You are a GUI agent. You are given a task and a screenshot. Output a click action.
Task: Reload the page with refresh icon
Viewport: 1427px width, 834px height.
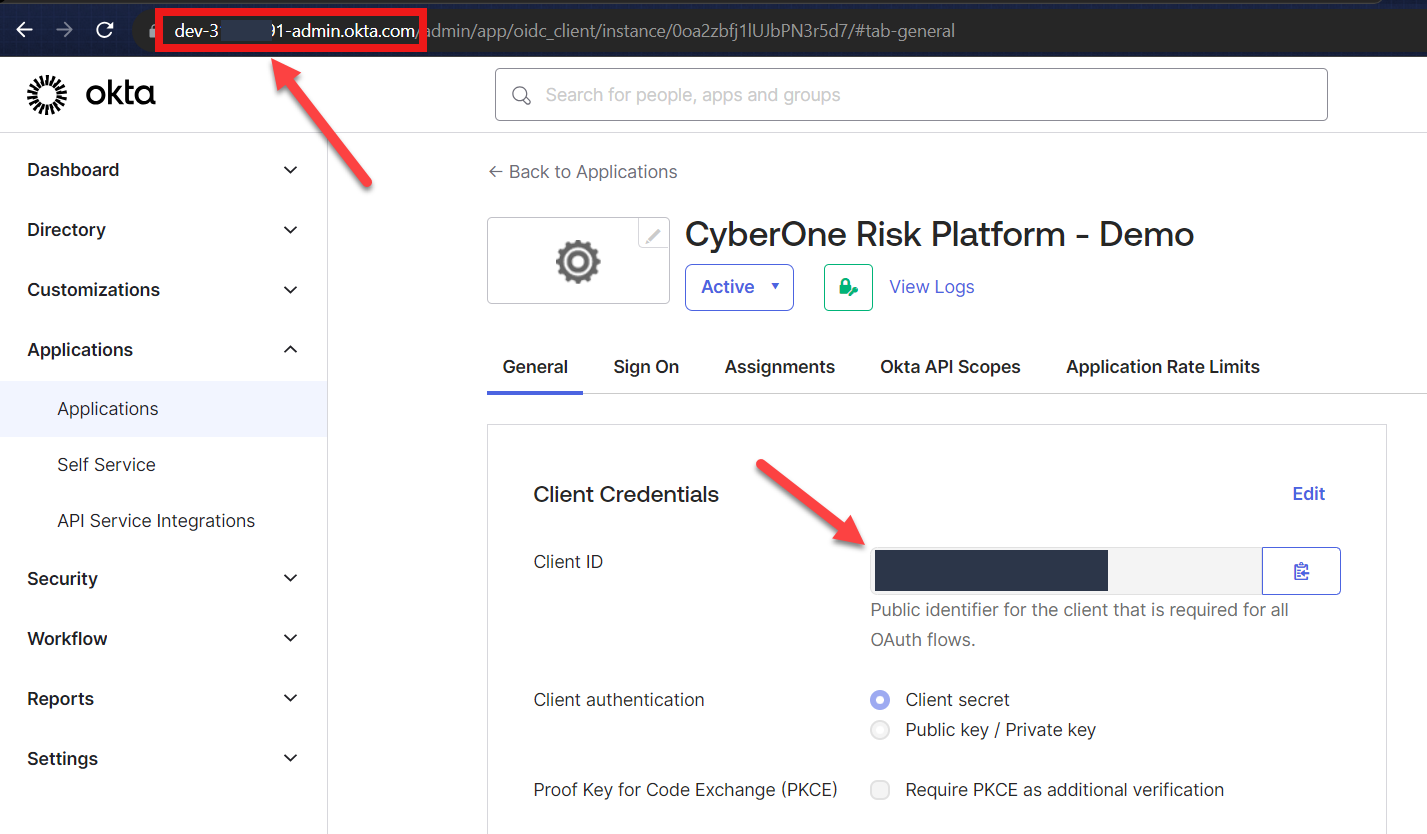click(x=104, y=30)
